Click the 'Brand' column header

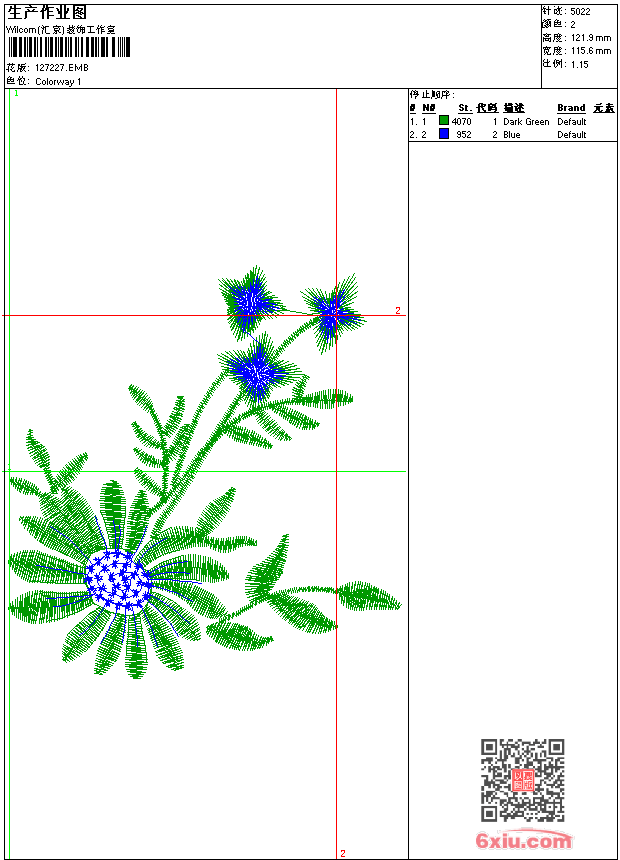tap(571, 108)
